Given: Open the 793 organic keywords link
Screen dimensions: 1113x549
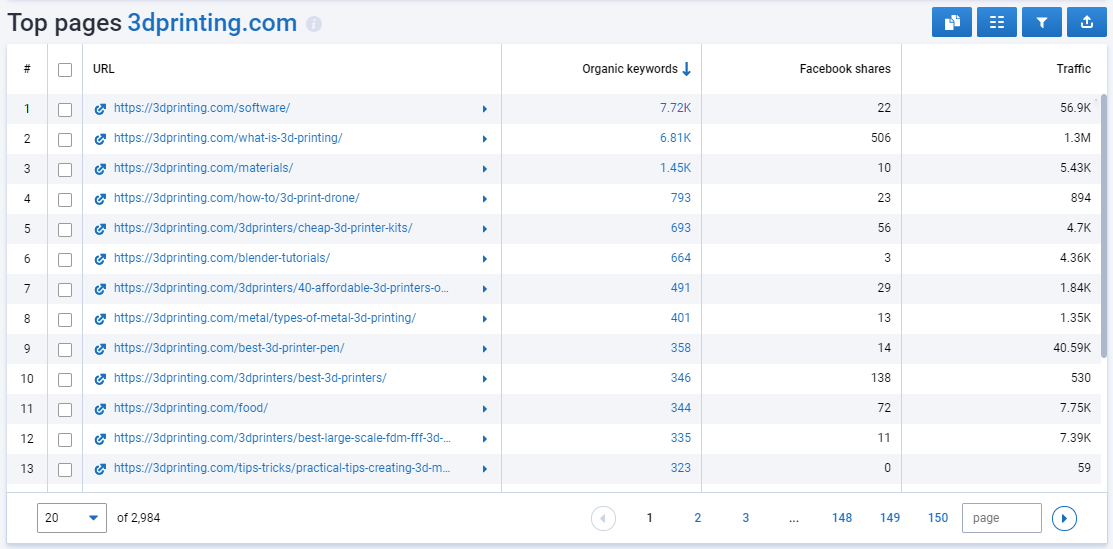Looking at the screenshot, I should 681,198.
